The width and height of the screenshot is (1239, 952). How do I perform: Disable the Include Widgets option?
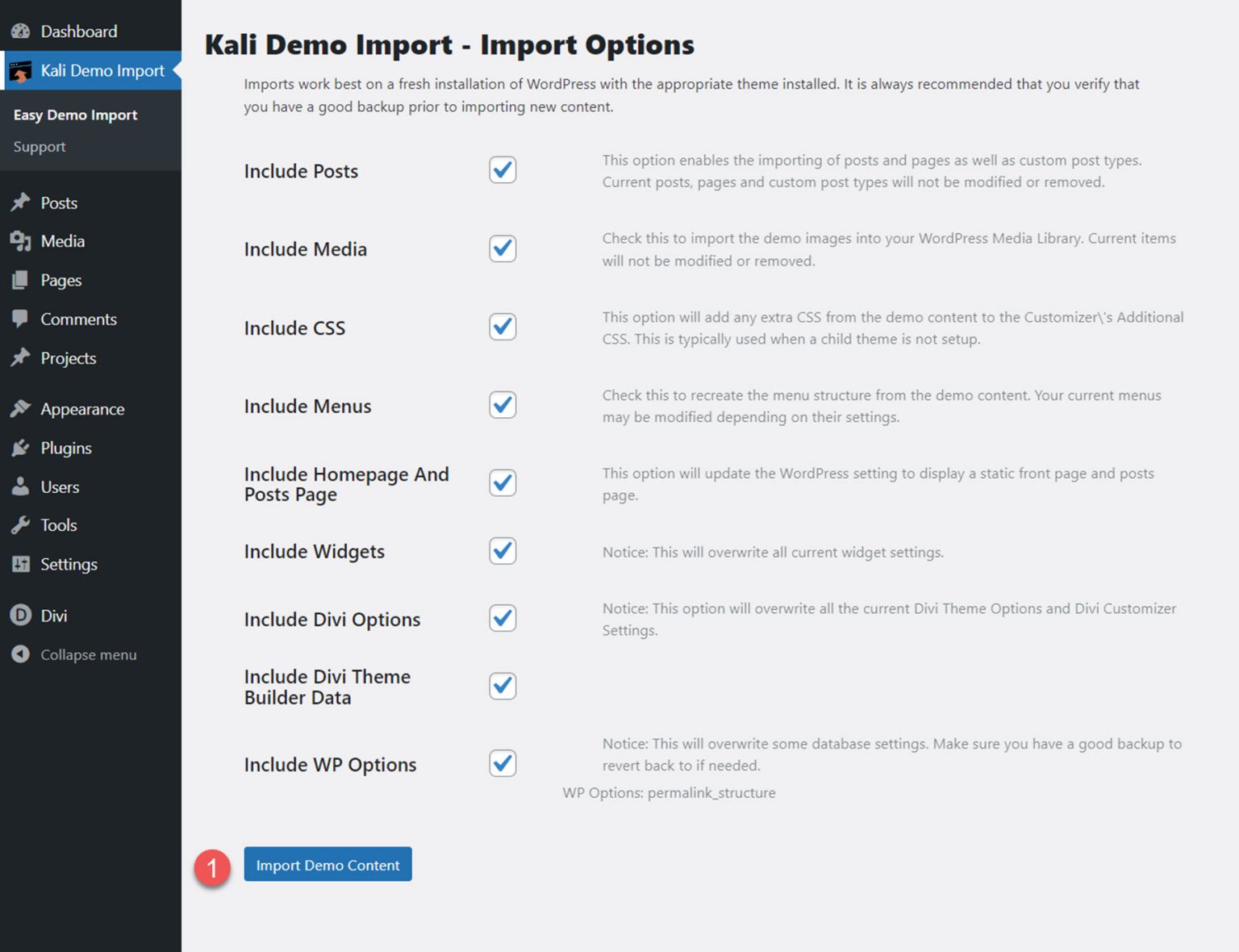[x=502, y=551]
